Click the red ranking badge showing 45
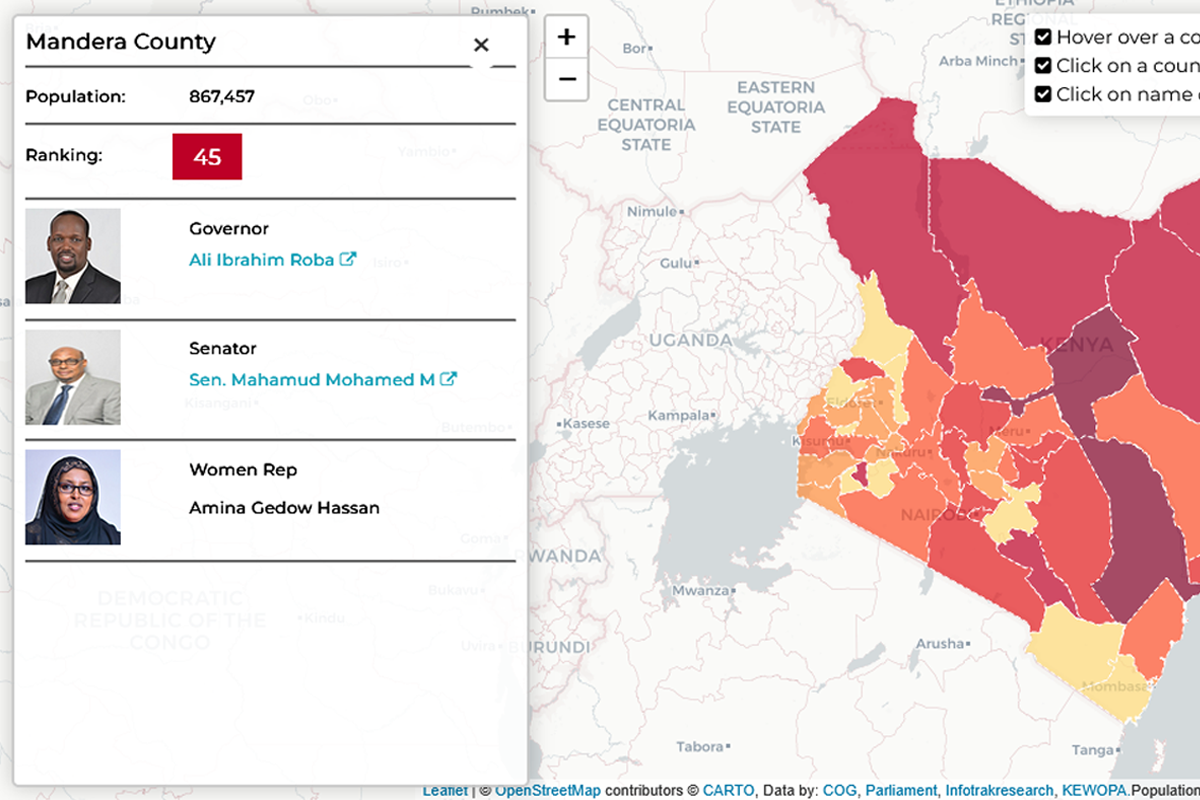This screenshot has height=800, width=1200. tap(207, 156)
